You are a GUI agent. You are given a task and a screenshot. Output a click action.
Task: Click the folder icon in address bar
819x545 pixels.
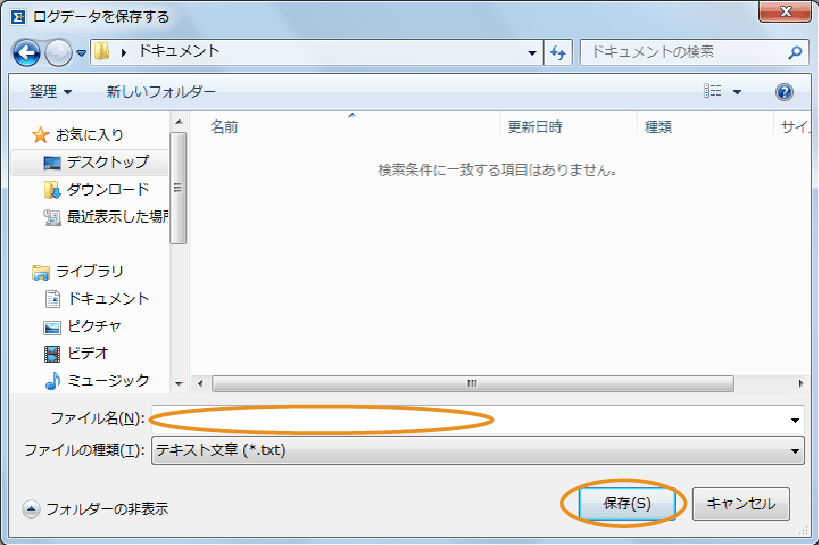pyautogui.click(x=101, y=52)
